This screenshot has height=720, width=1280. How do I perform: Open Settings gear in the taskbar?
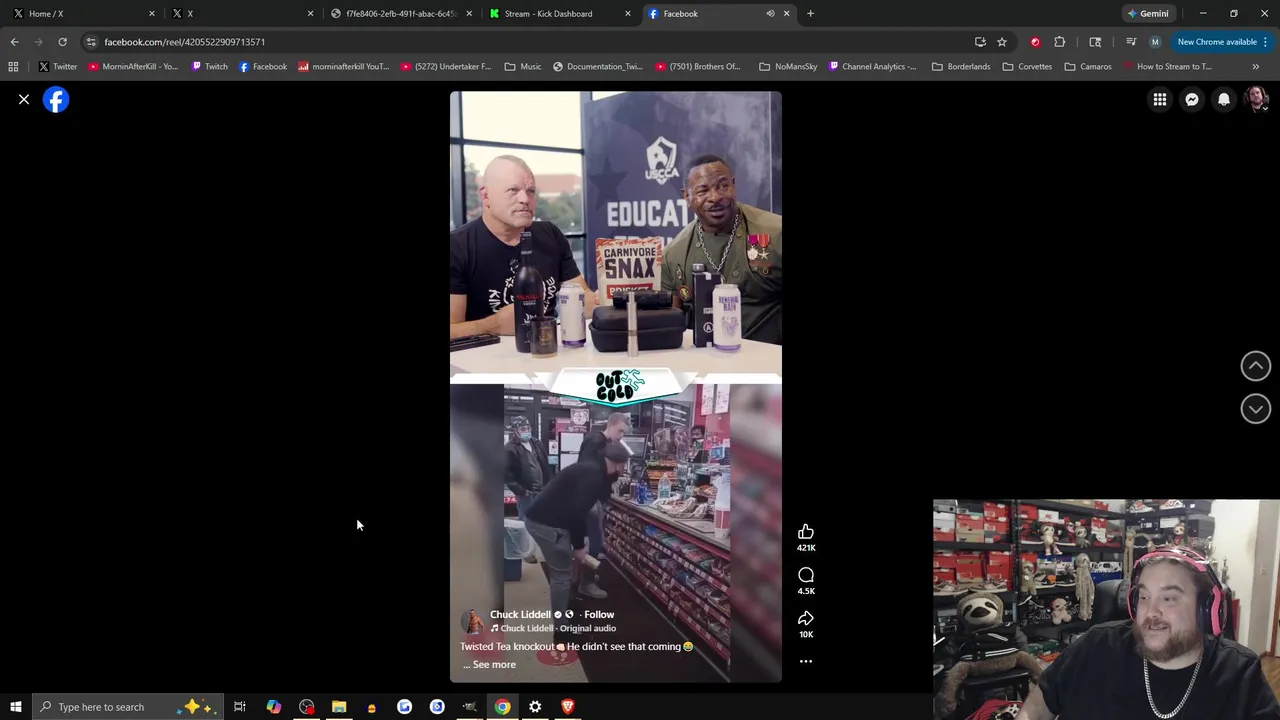(x=535, y=707)
